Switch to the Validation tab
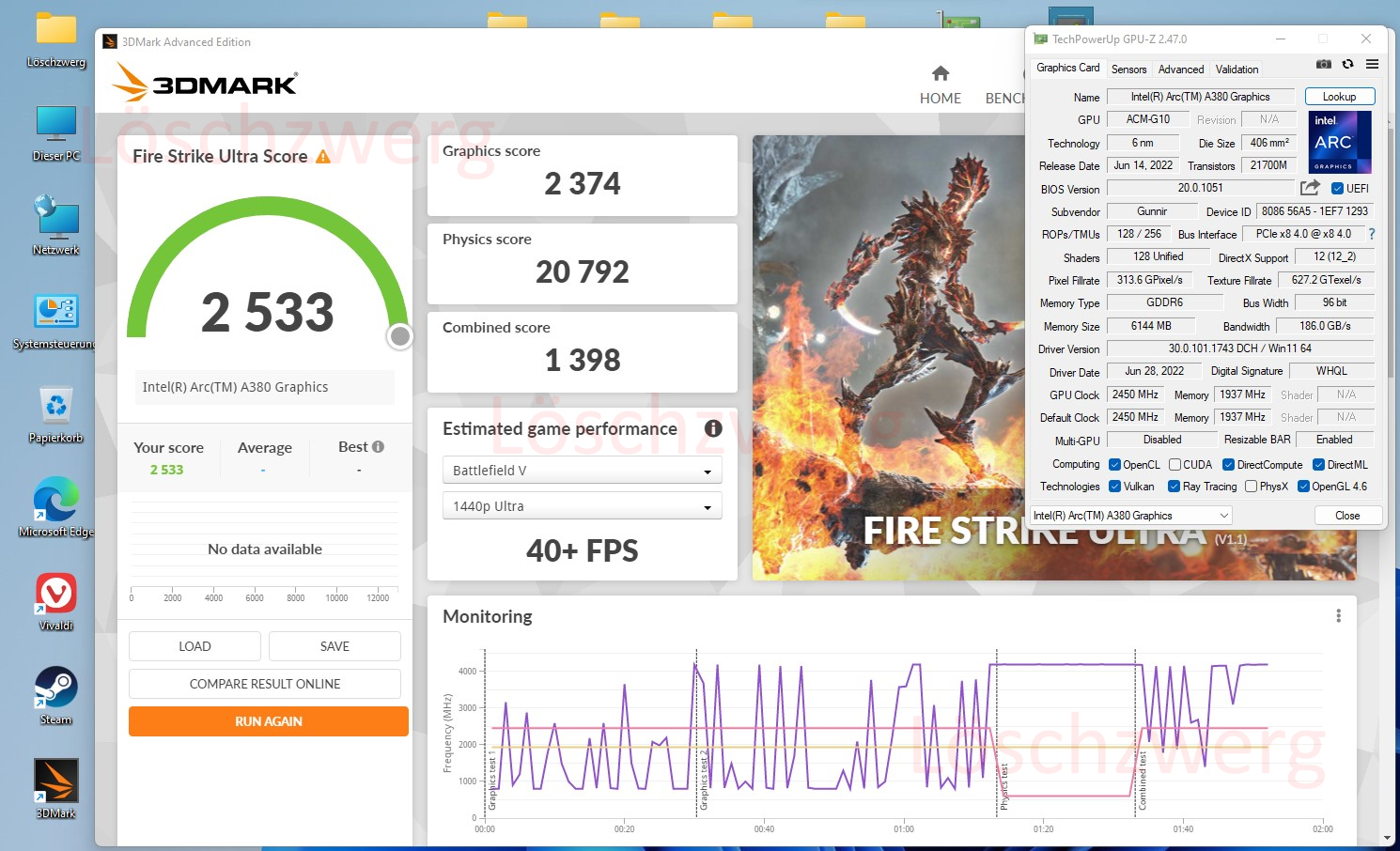 point(1237,70)
